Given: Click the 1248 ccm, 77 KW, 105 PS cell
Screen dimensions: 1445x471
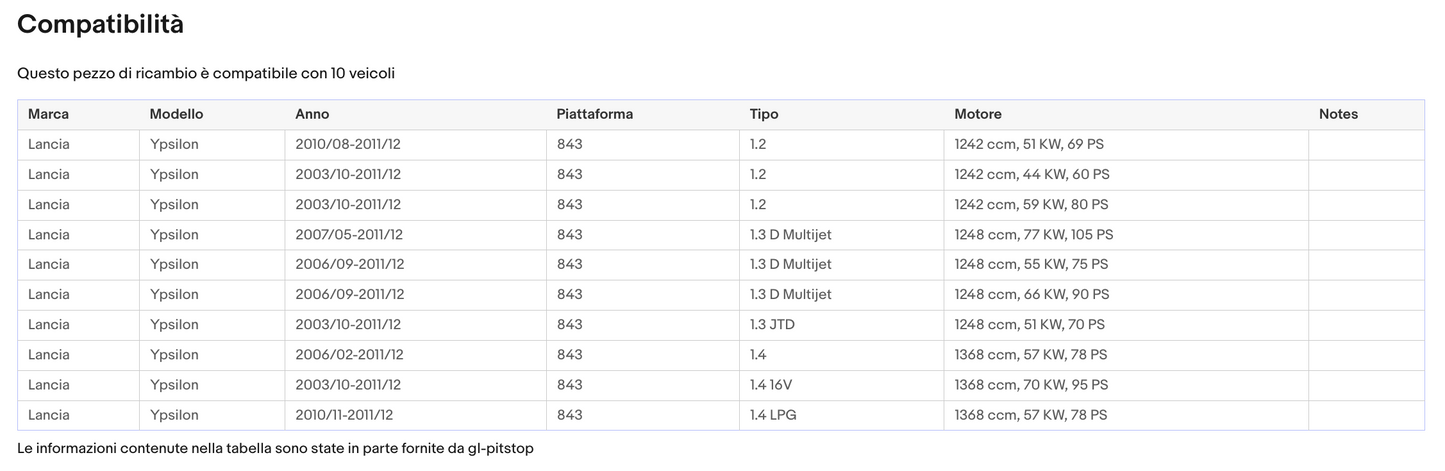Looking at the screenshot, I should (x=1033, y=235).
